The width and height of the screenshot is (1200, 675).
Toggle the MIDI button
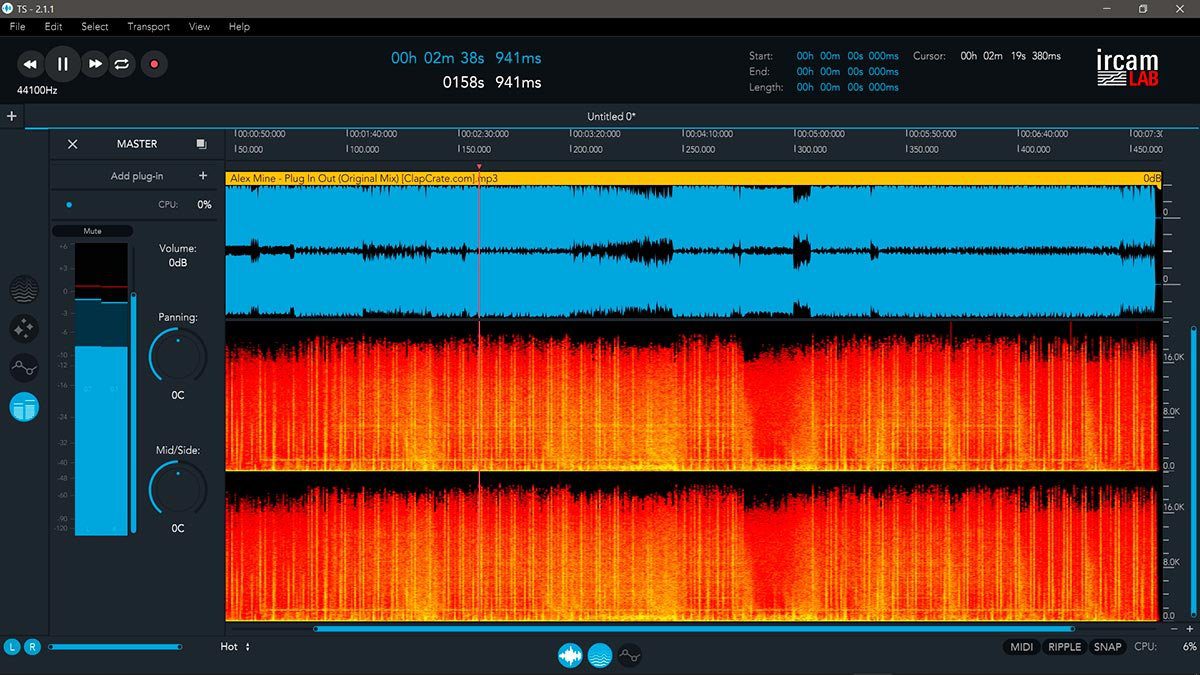(x=1022, y=647)
